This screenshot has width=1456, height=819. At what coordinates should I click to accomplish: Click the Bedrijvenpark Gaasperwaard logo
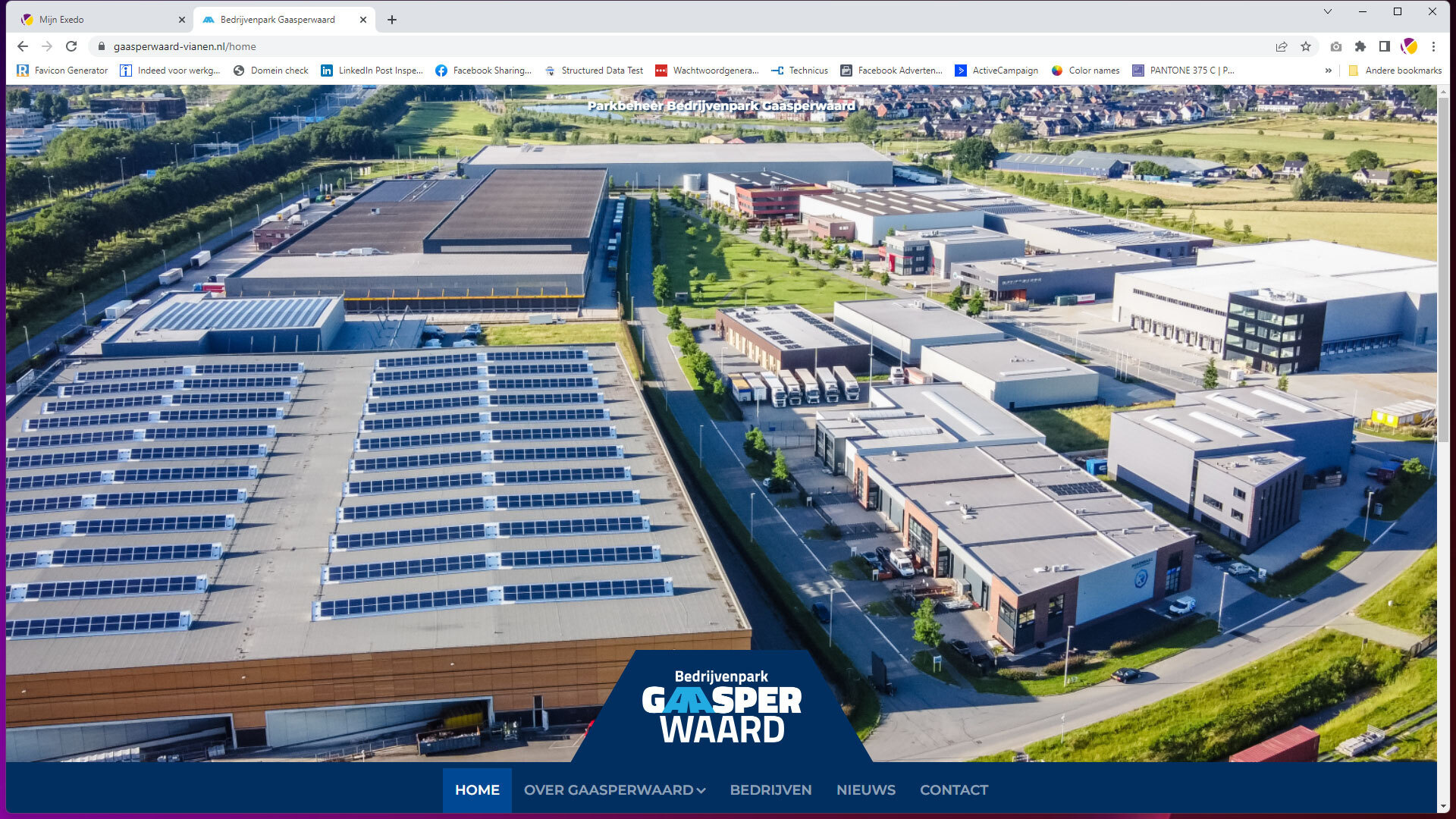click(721, 707)
